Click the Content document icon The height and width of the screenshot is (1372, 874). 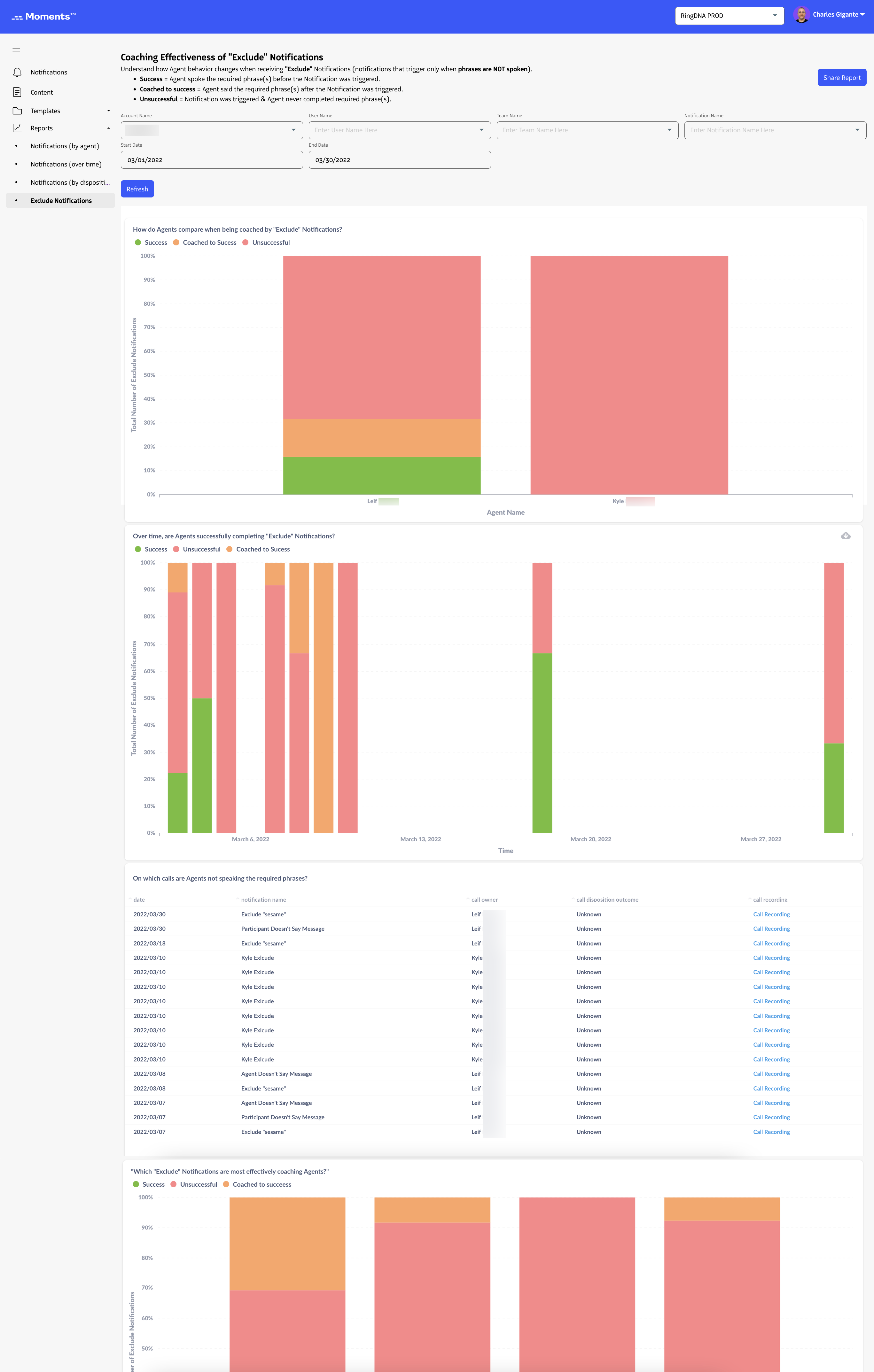tap(17, 92)
